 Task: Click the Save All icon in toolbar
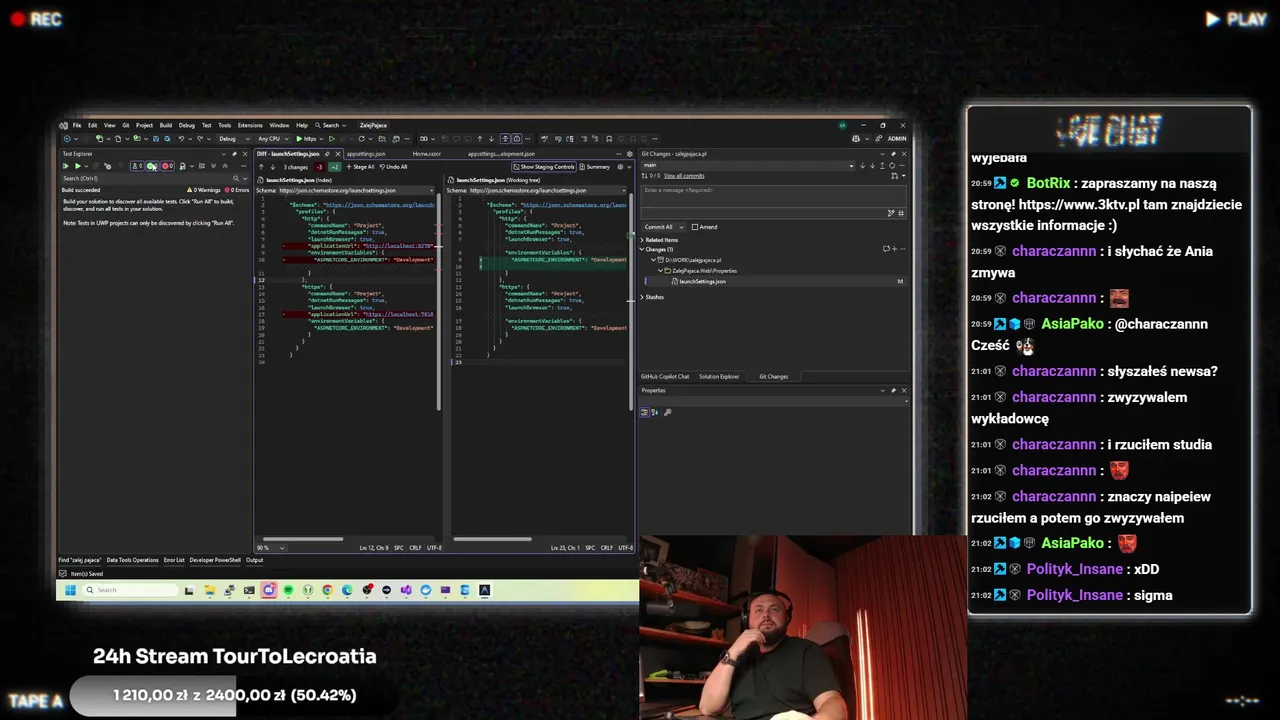(167, 139)
